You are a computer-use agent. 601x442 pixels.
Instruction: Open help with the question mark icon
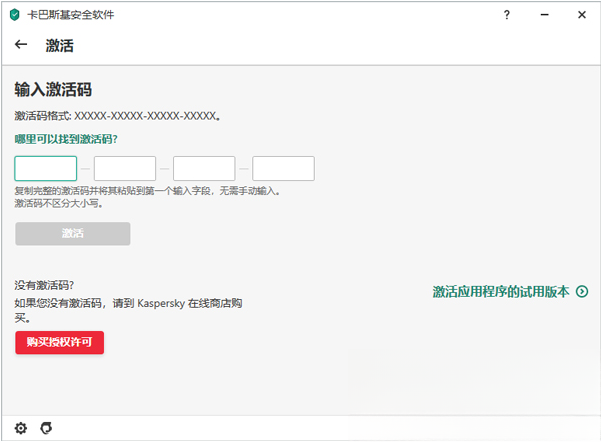click(507, 15)
